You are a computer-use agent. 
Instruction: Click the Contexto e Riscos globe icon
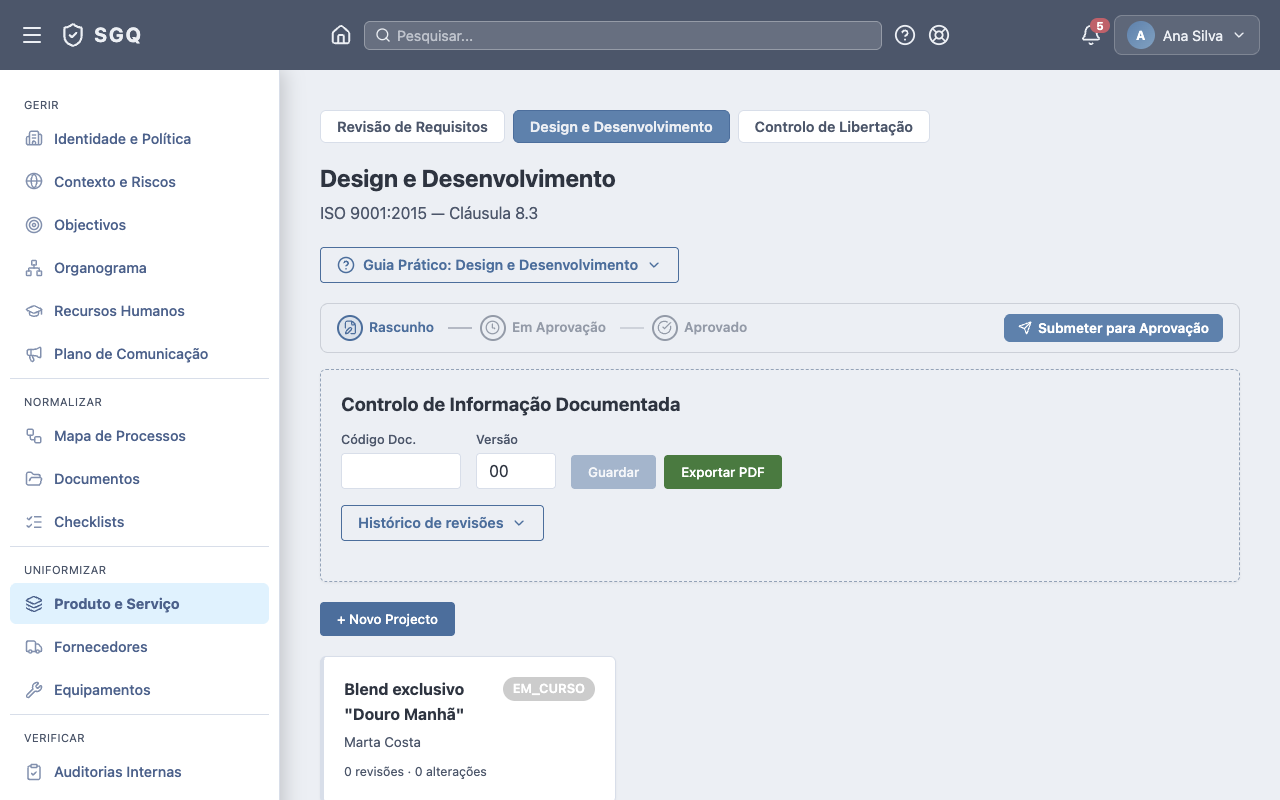[34, 182]
